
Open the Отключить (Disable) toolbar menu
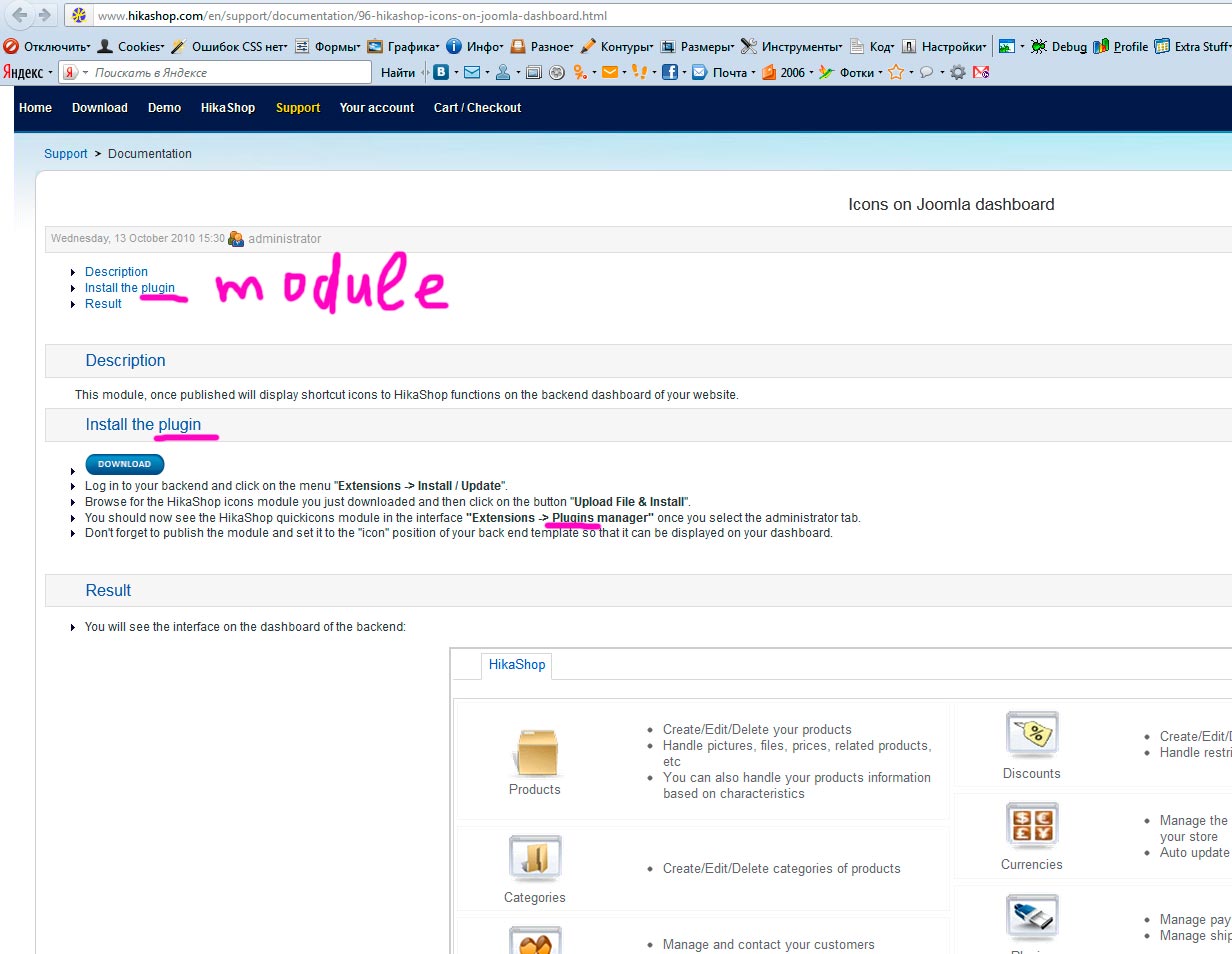47,47
